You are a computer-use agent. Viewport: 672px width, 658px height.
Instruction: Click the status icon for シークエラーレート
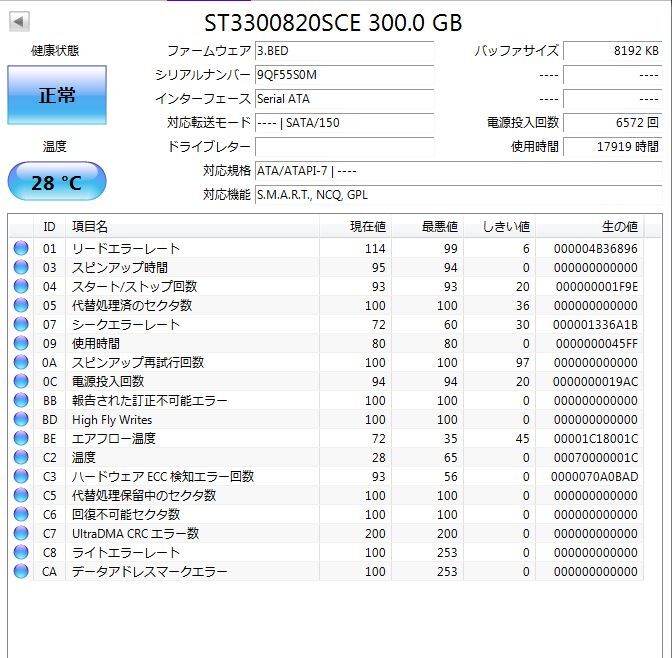[21, 324]
